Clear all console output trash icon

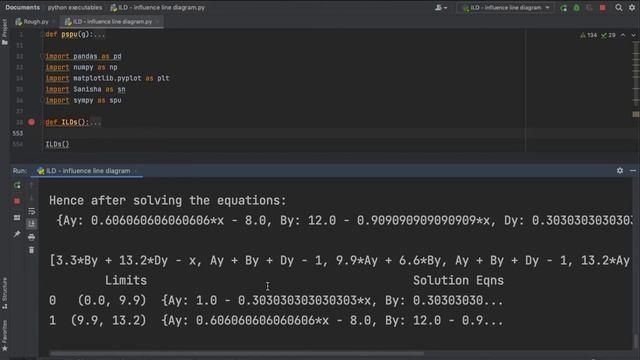[31, 250]
